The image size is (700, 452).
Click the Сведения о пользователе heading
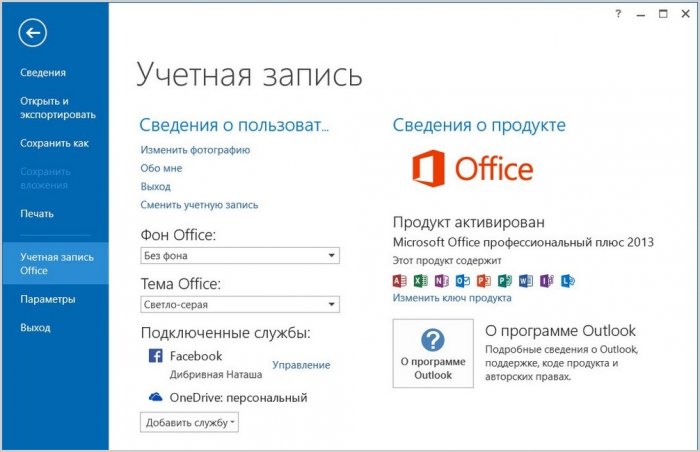[x=234, y=126]
